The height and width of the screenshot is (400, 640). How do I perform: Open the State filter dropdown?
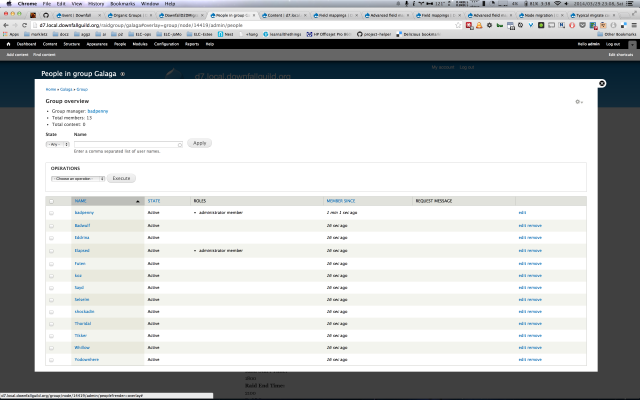58,144
